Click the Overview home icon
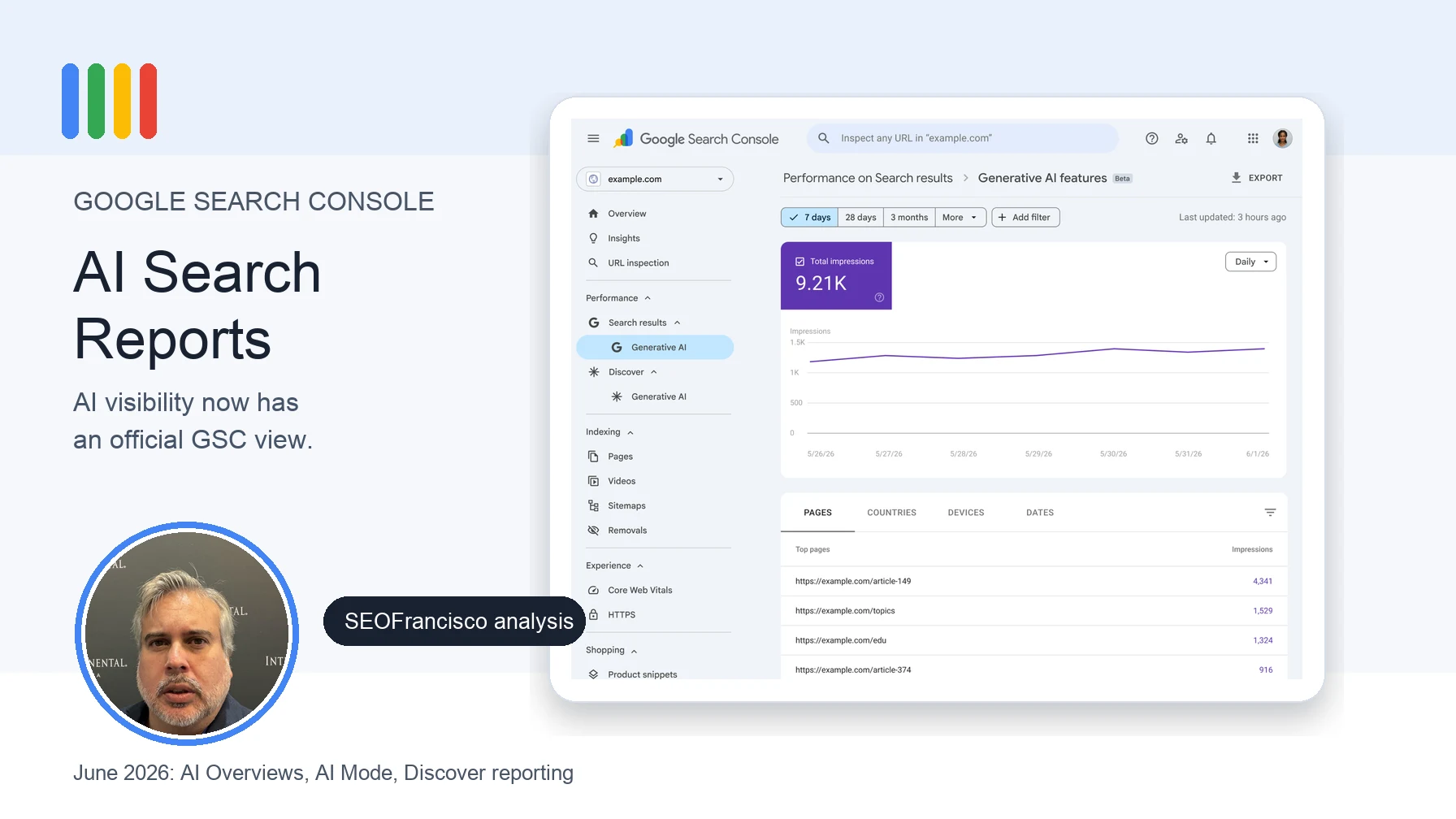This screenshot has width=1456, height=819. click(593, 214)
